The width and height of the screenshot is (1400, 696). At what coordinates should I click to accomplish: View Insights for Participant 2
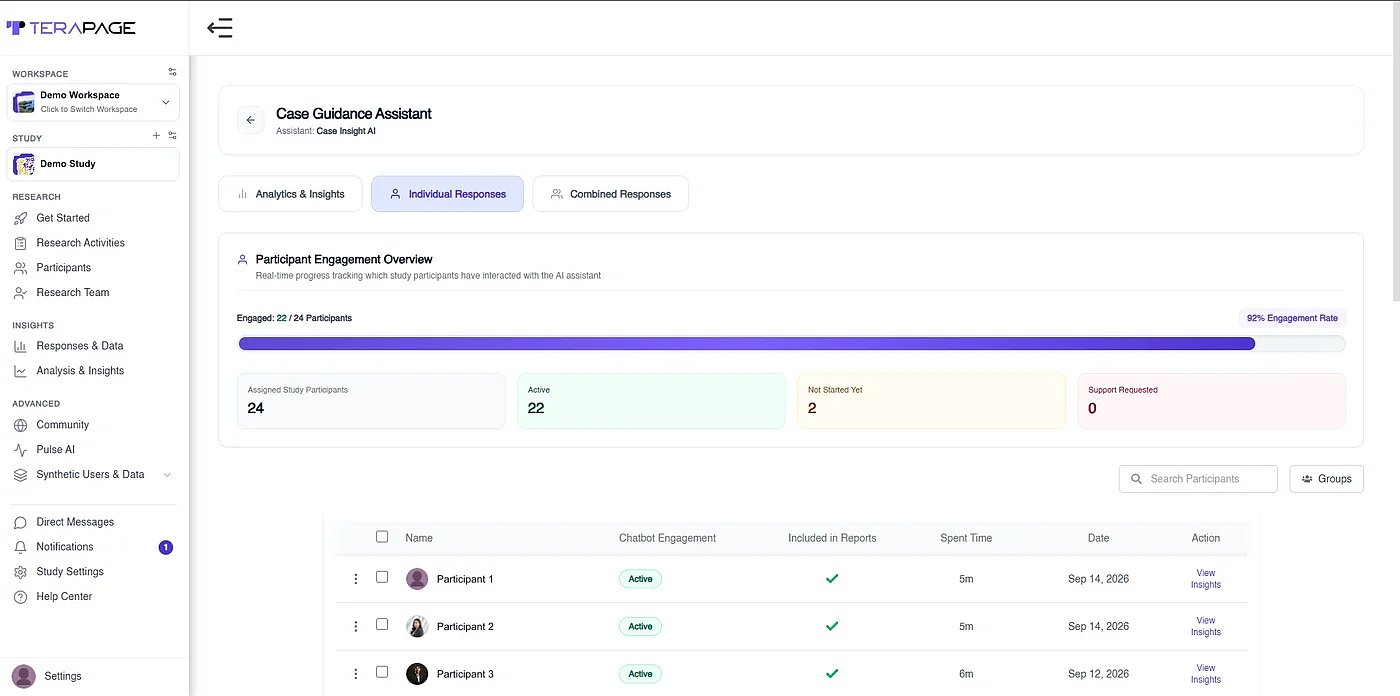point(1206,626)
